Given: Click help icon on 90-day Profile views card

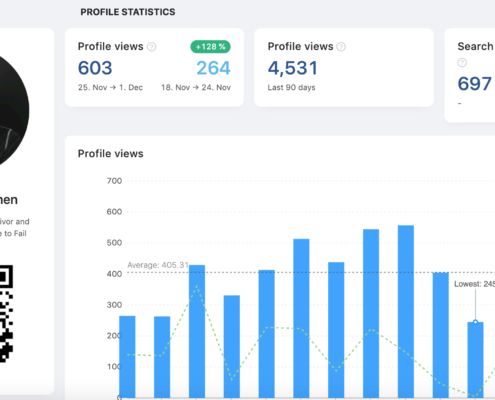Looking at the screenshot, I should (x=341, y=47).
